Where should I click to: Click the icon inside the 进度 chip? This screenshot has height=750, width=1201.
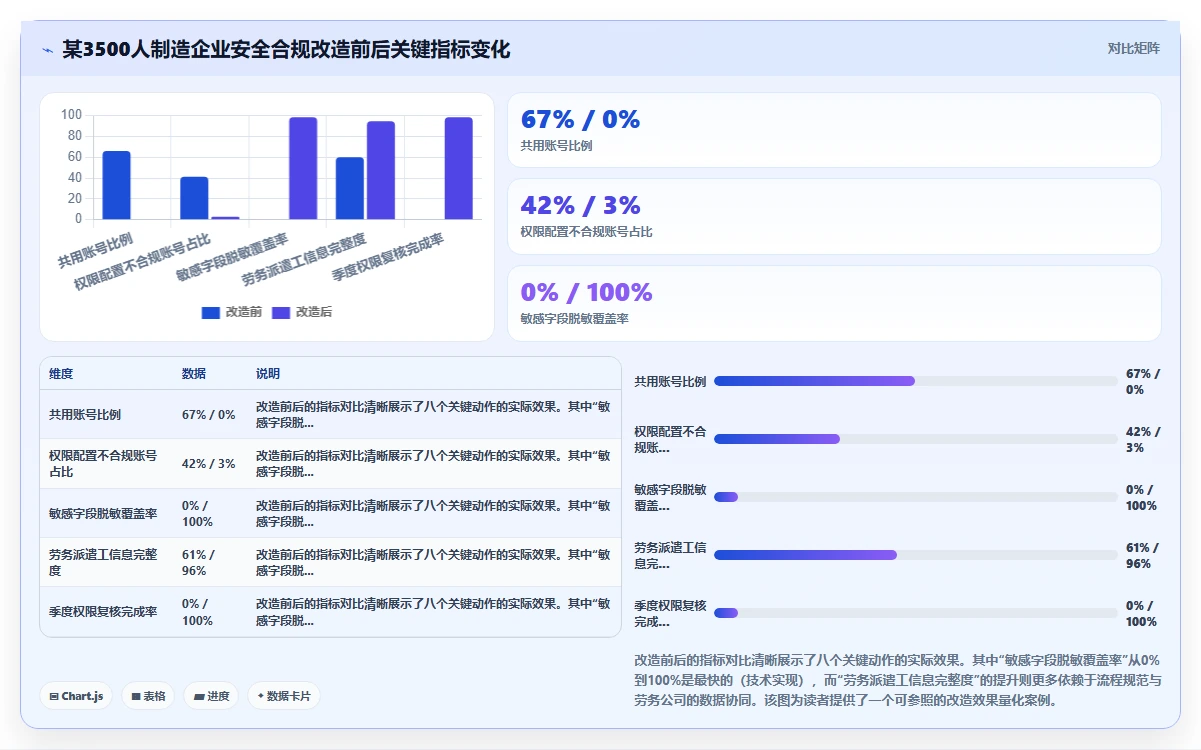pos(199,696)
